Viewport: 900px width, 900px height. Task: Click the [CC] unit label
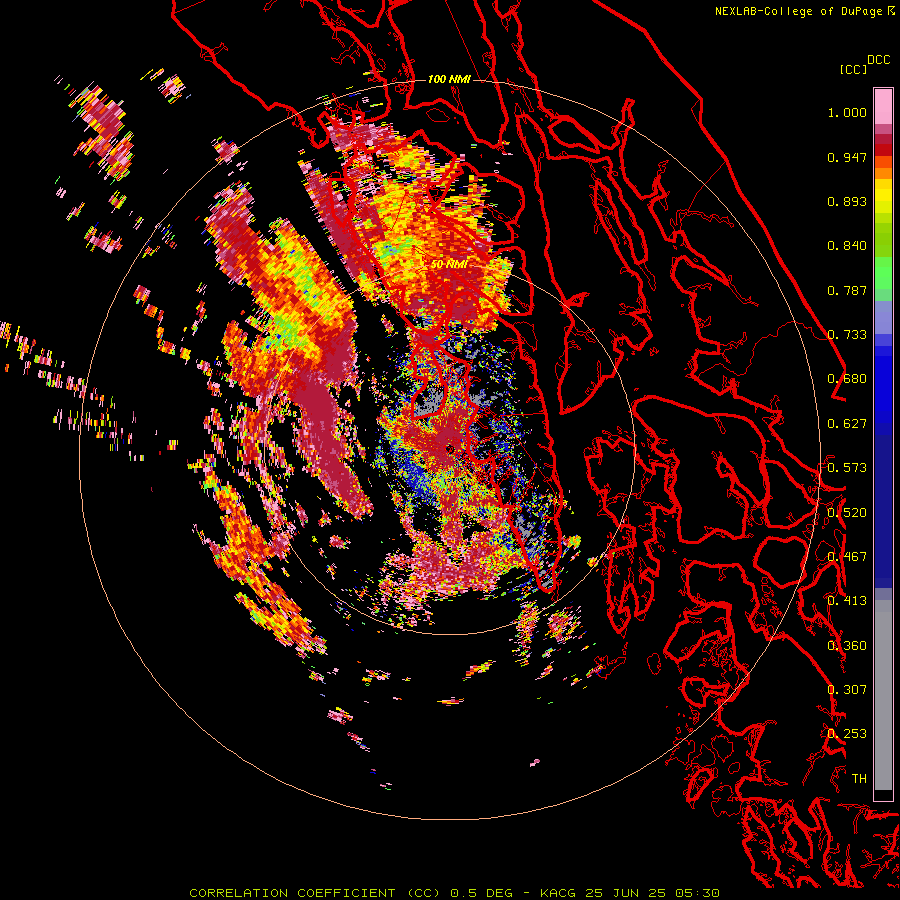[853, 69]
